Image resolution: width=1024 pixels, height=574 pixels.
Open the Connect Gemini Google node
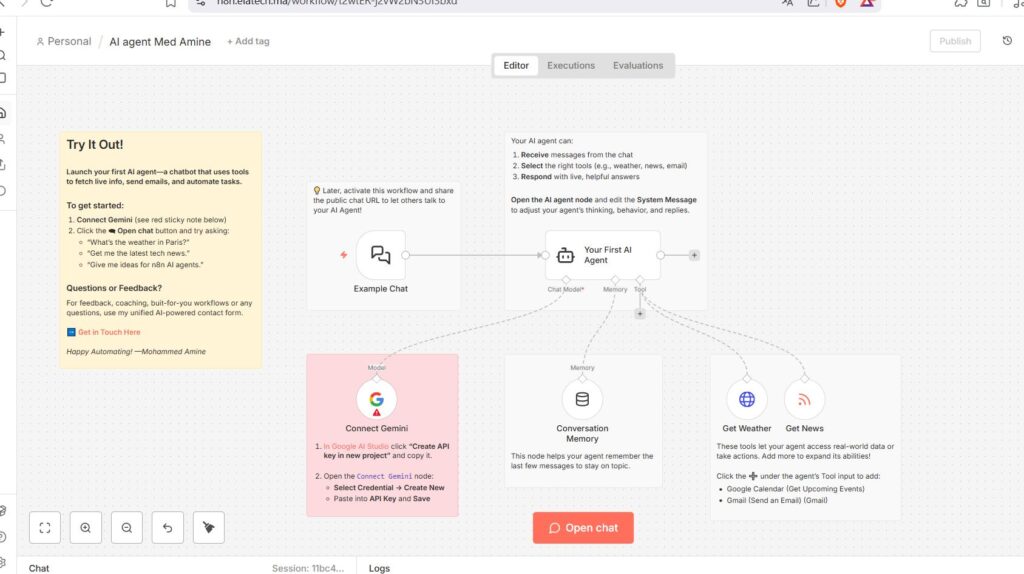[376, 399]
